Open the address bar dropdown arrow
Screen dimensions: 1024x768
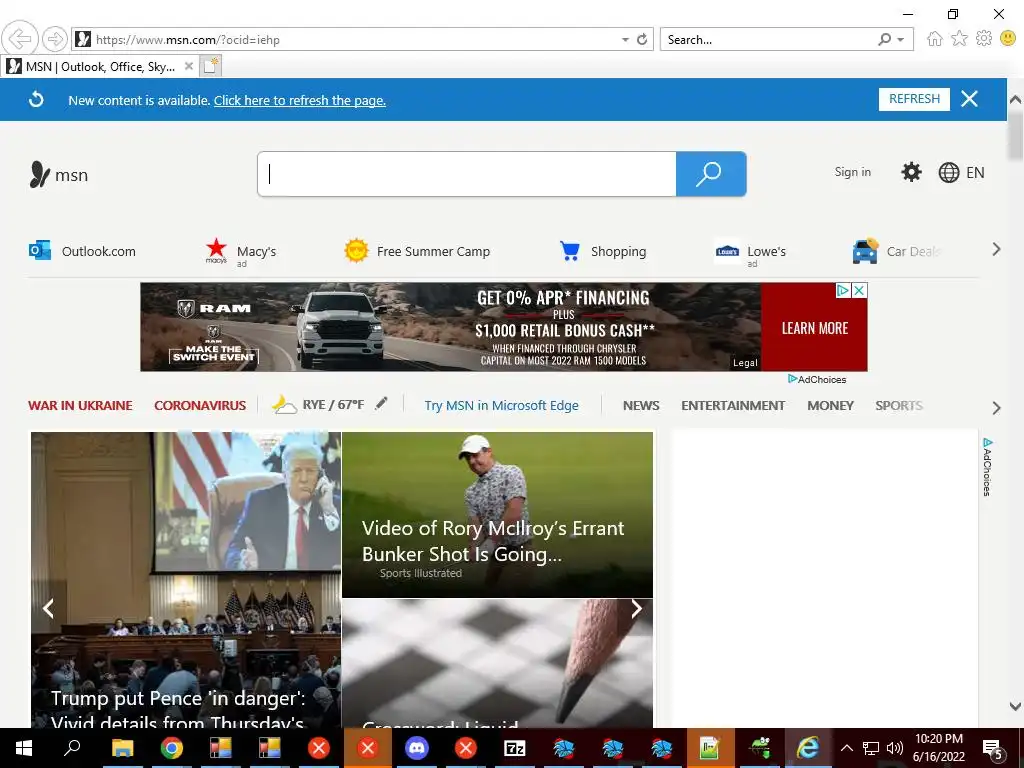[625, 40]
